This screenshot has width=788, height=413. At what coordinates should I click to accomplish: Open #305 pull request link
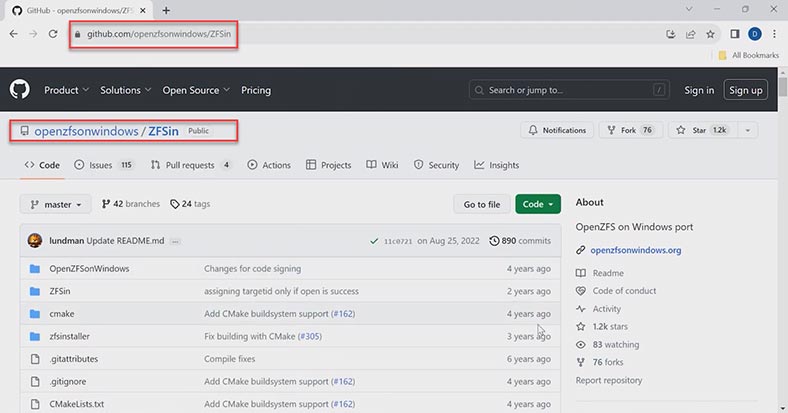[310, 336]
